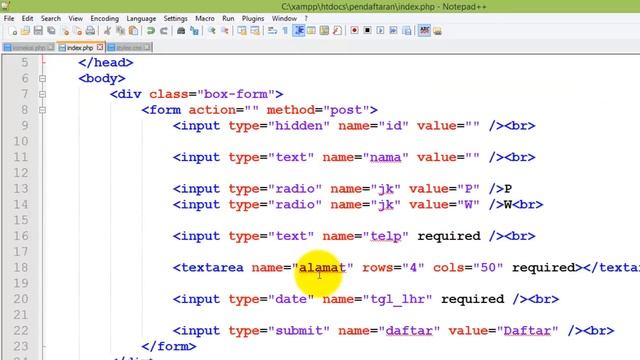Open the Edit menu
Viewport: 640px width, 360px height.
(x=27, y=18)
